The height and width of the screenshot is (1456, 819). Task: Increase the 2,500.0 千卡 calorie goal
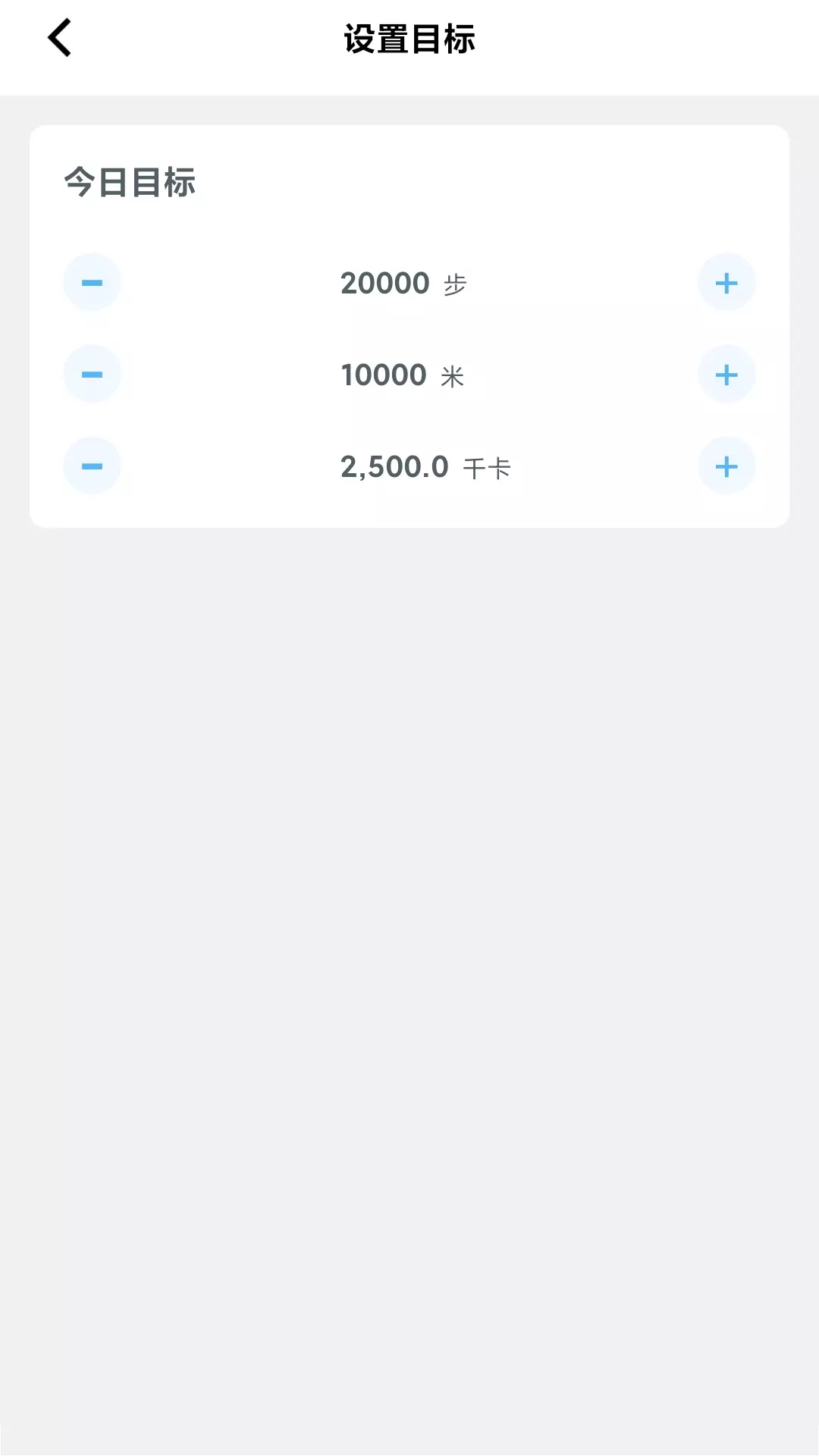pos(726,466)
